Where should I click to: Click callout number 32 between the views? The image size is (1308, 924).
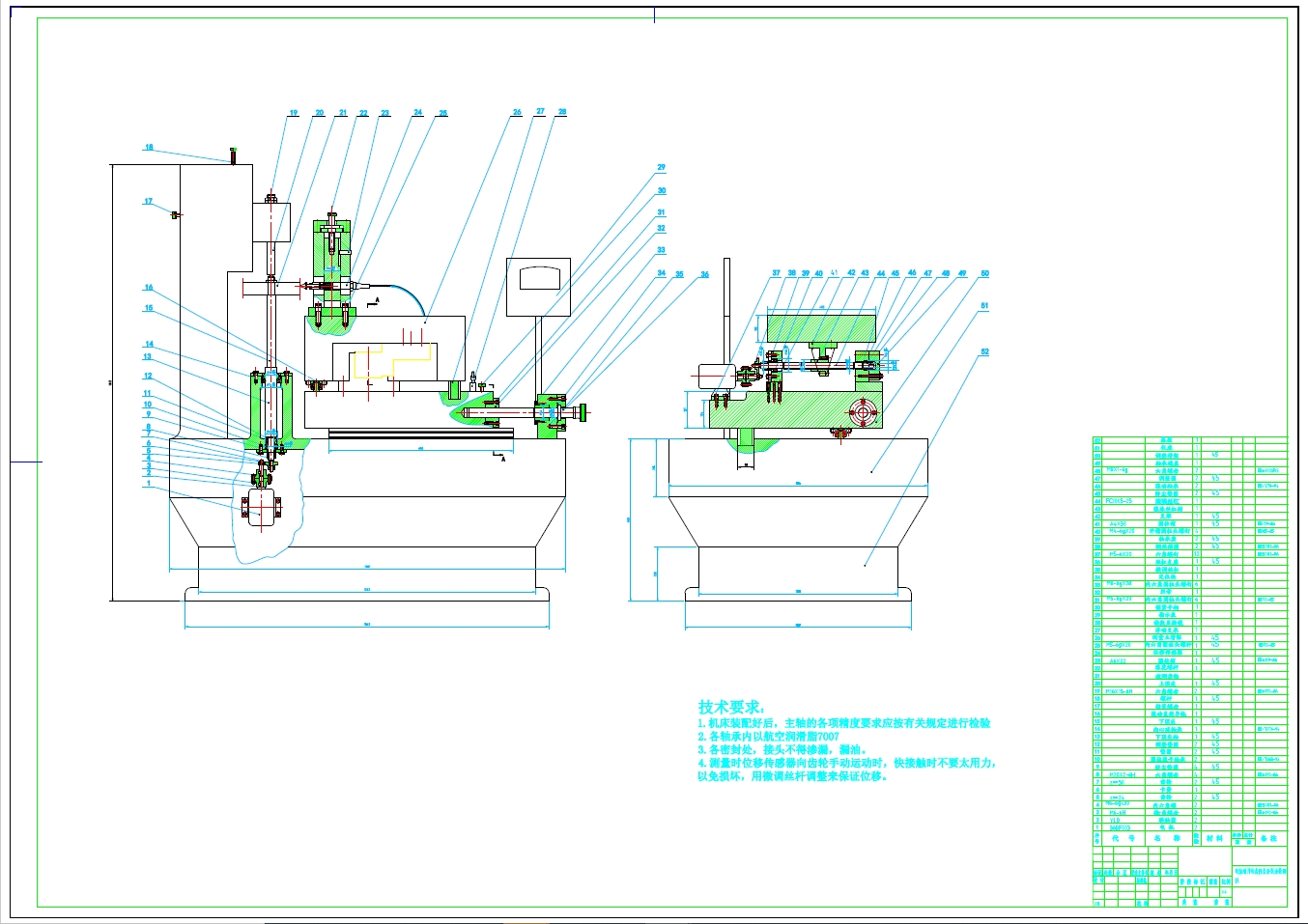[x=662, y=229]
